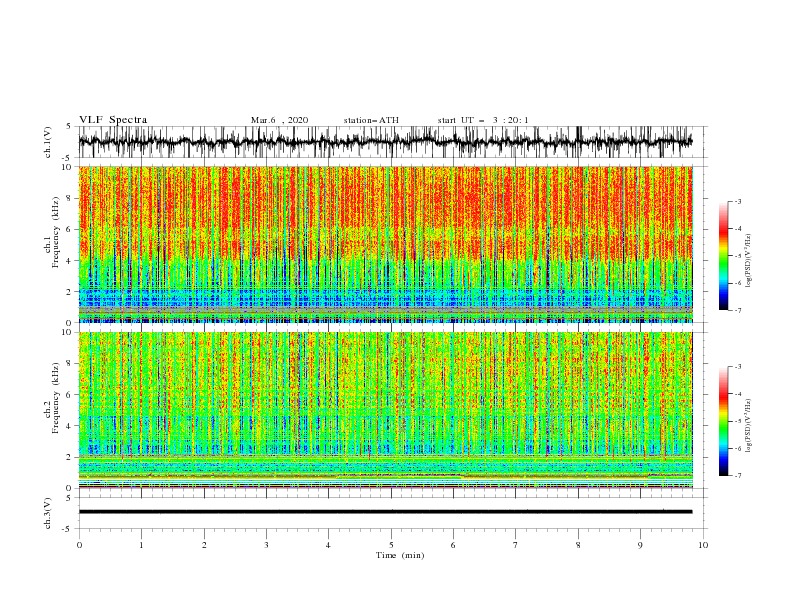
Task: Click the 'station=ATH' label
Action: pyautogui.click(x=371, y=120)
